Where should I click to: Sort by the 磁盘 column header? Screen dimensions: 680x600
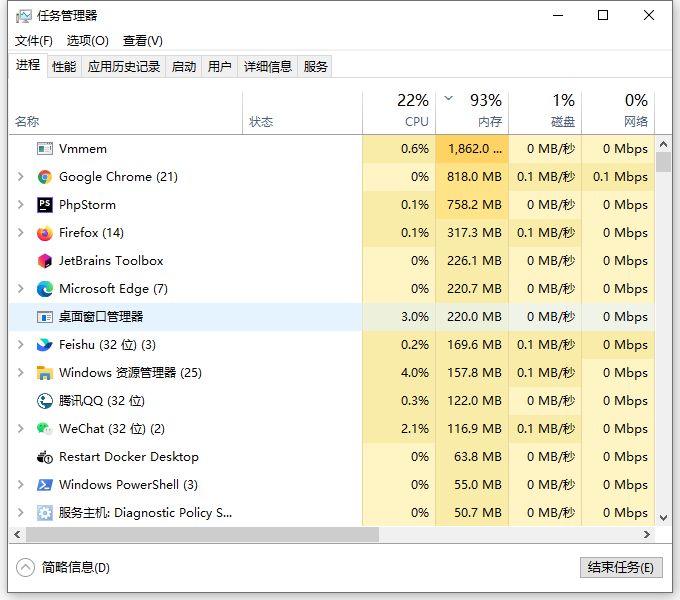545,113
